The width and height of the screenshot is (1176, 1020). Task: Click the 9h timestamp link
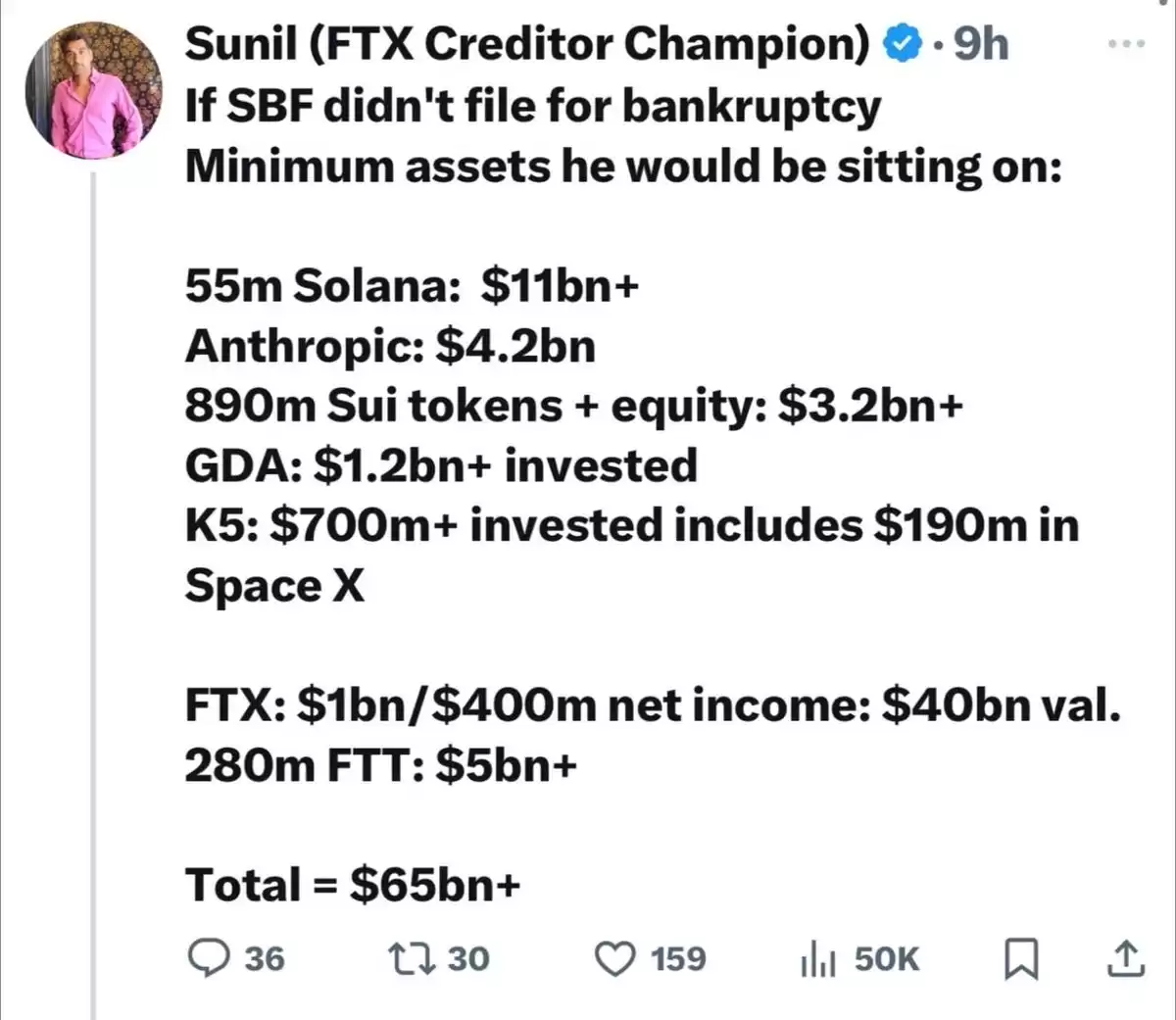coord(981,44)
